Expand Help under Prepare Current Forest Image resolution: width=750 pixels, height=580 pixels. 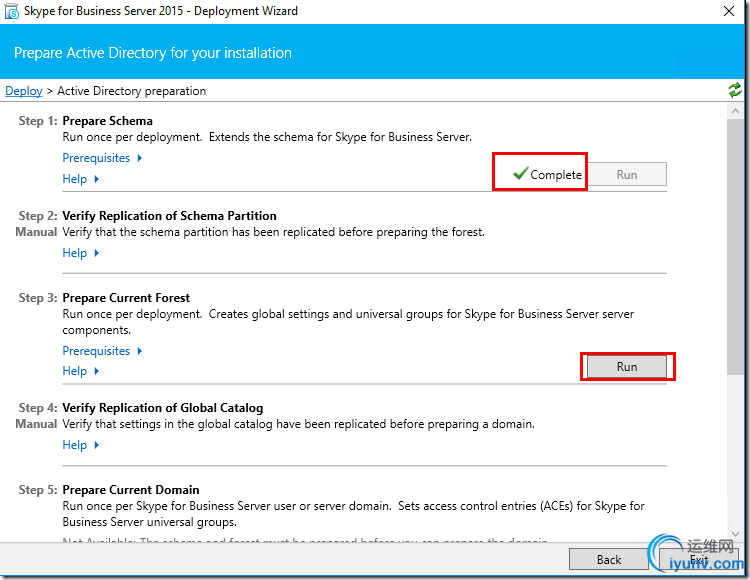coord(80,371)
